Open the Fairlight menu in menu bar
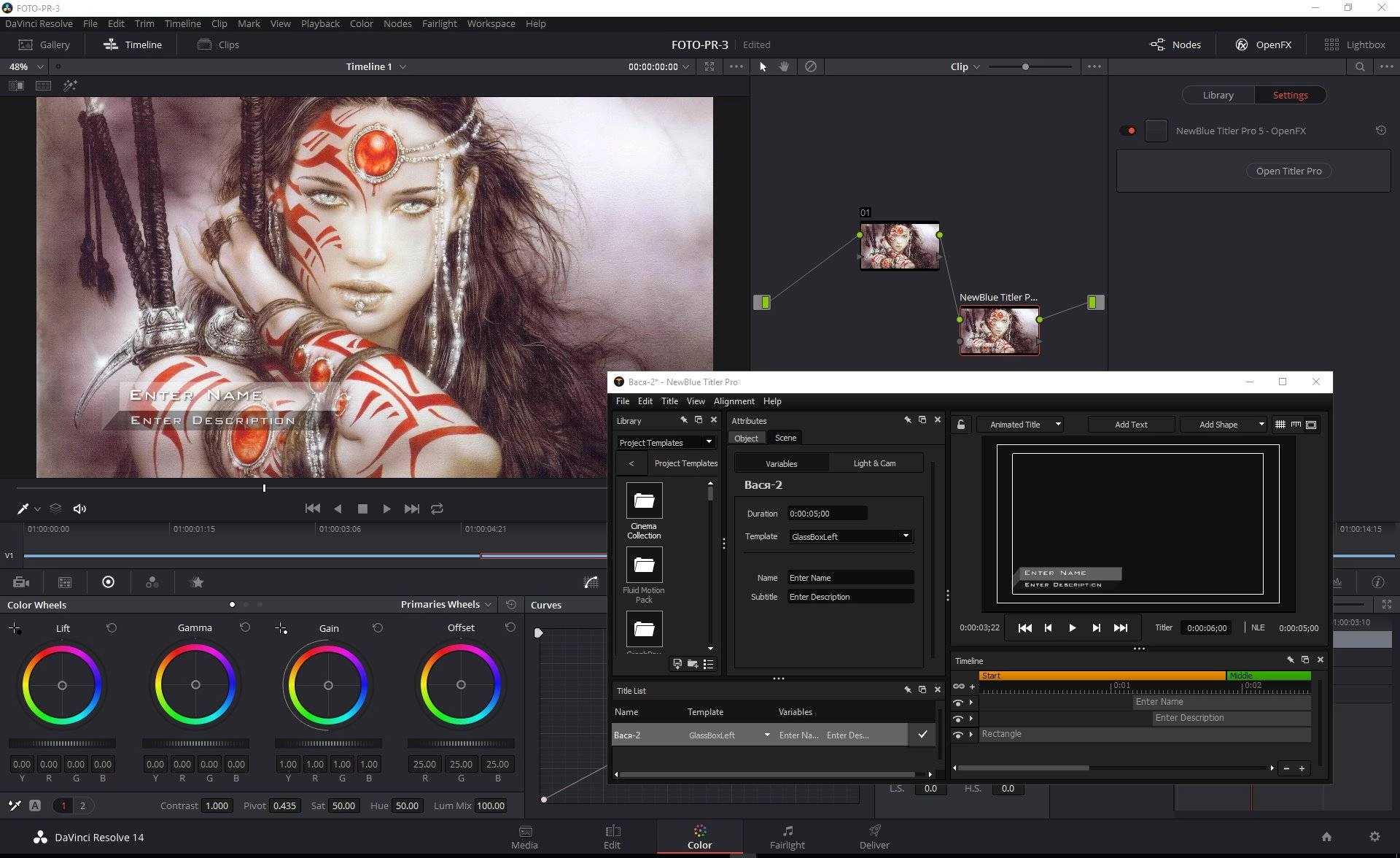The image size is (1400, 858). click(439, 23)
